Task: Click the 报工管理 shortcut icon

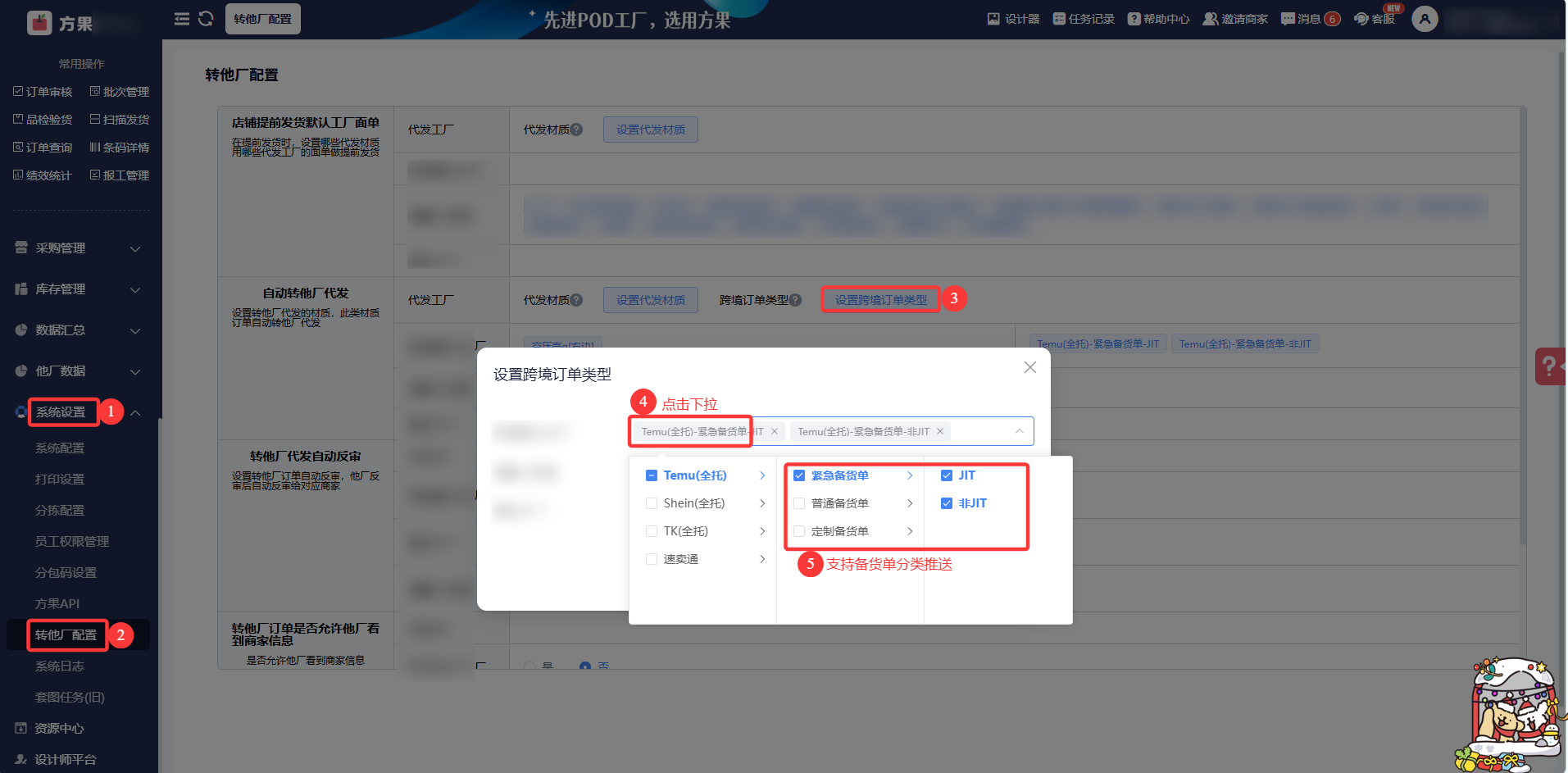Action: (95, 175)
